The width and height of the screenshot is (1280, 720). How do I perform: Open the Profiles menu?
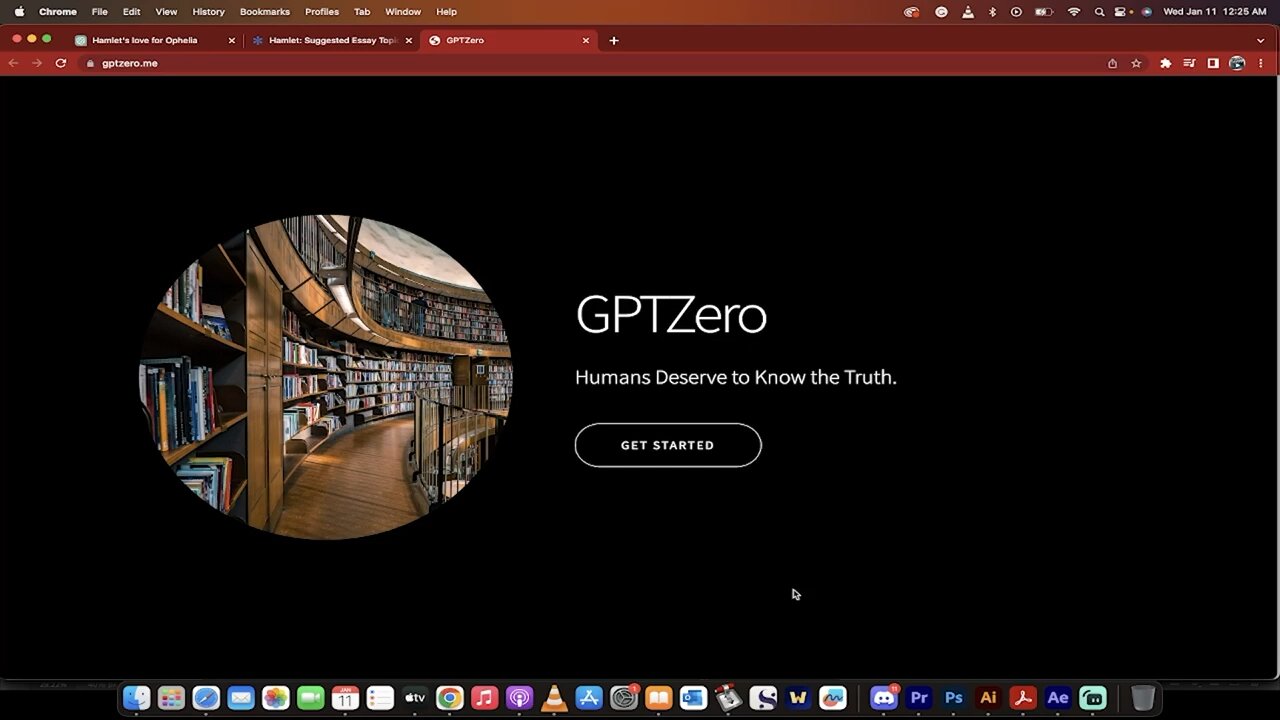[322, 12]
